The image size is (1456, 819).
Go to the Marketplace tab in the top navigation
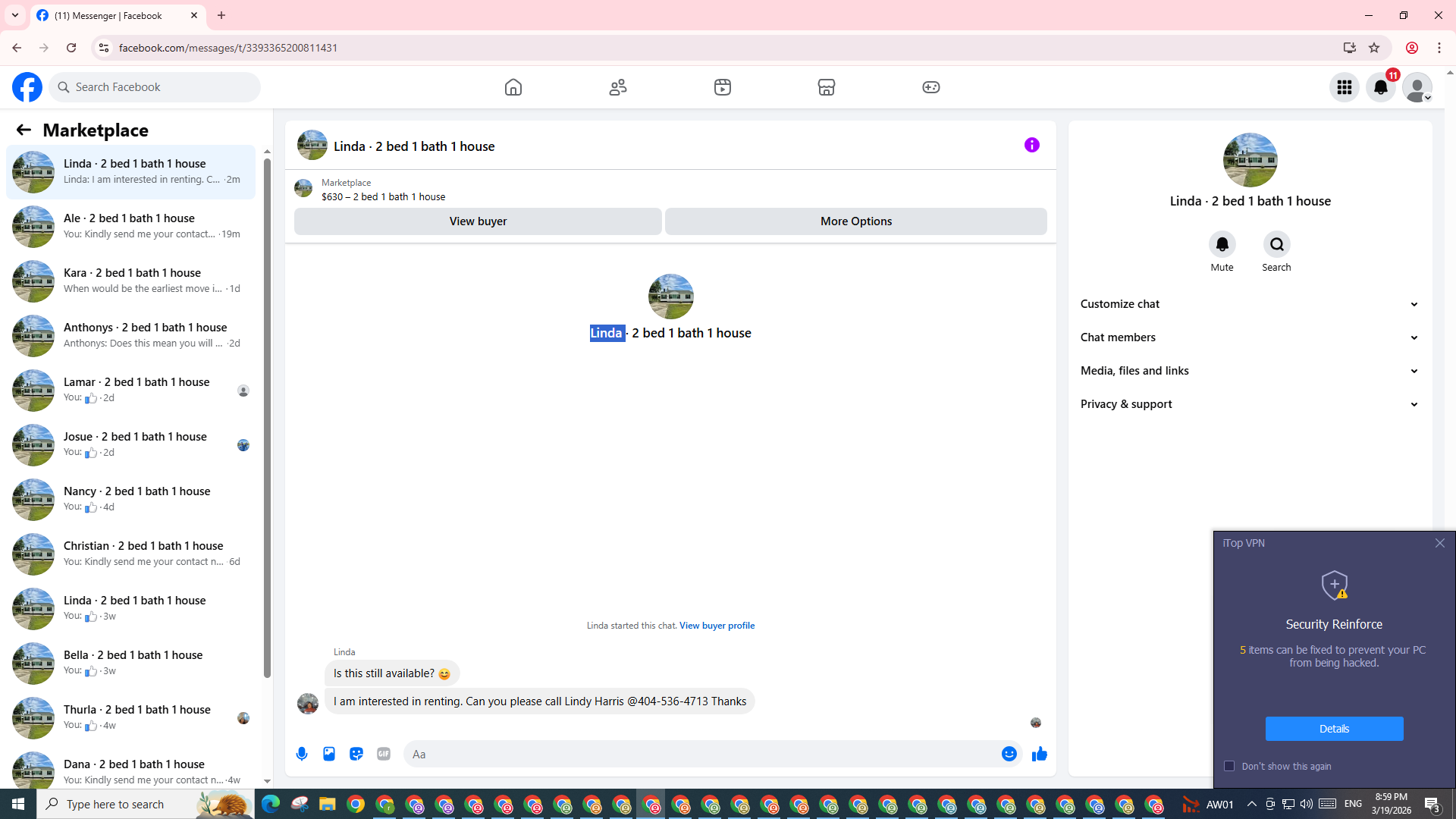(826, 87)
